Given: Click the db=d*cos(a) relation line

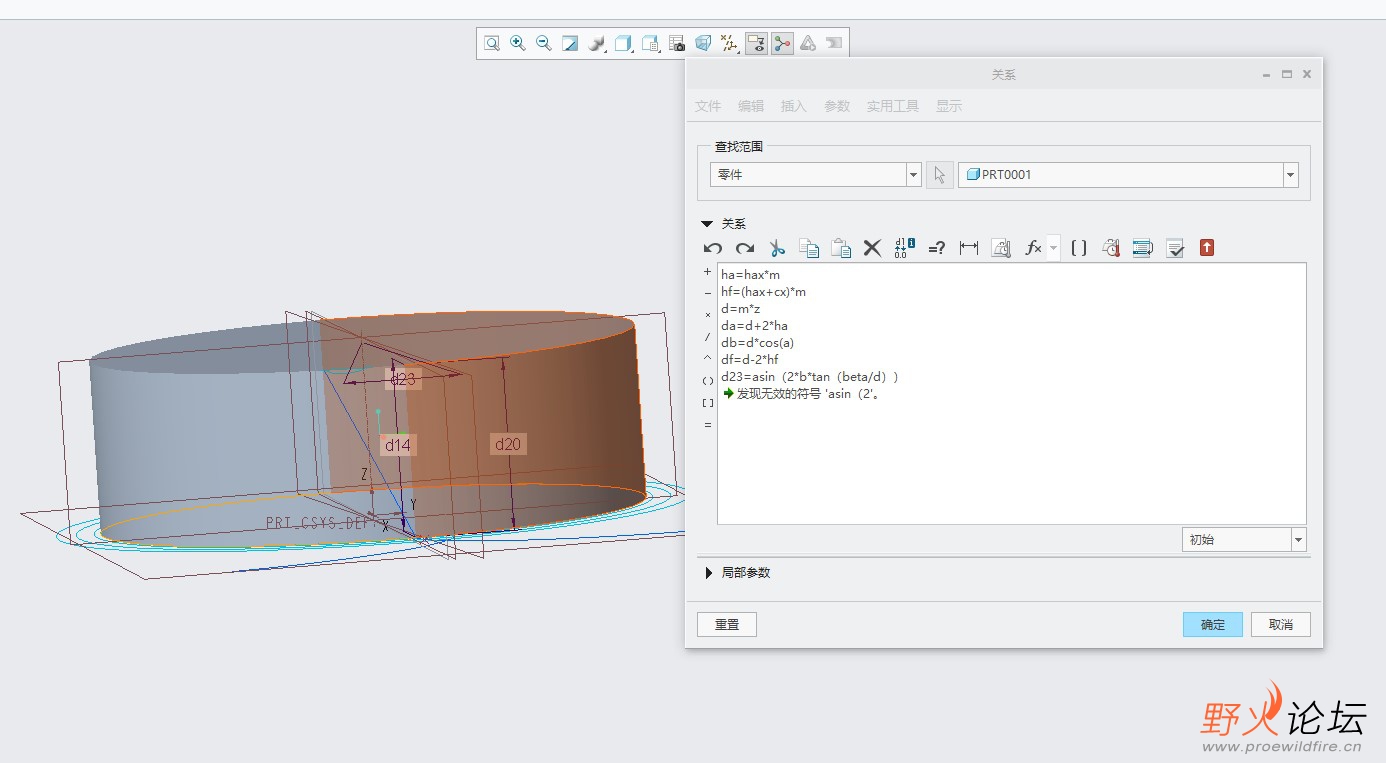Looking at the screenshot, I should (757, 343).
